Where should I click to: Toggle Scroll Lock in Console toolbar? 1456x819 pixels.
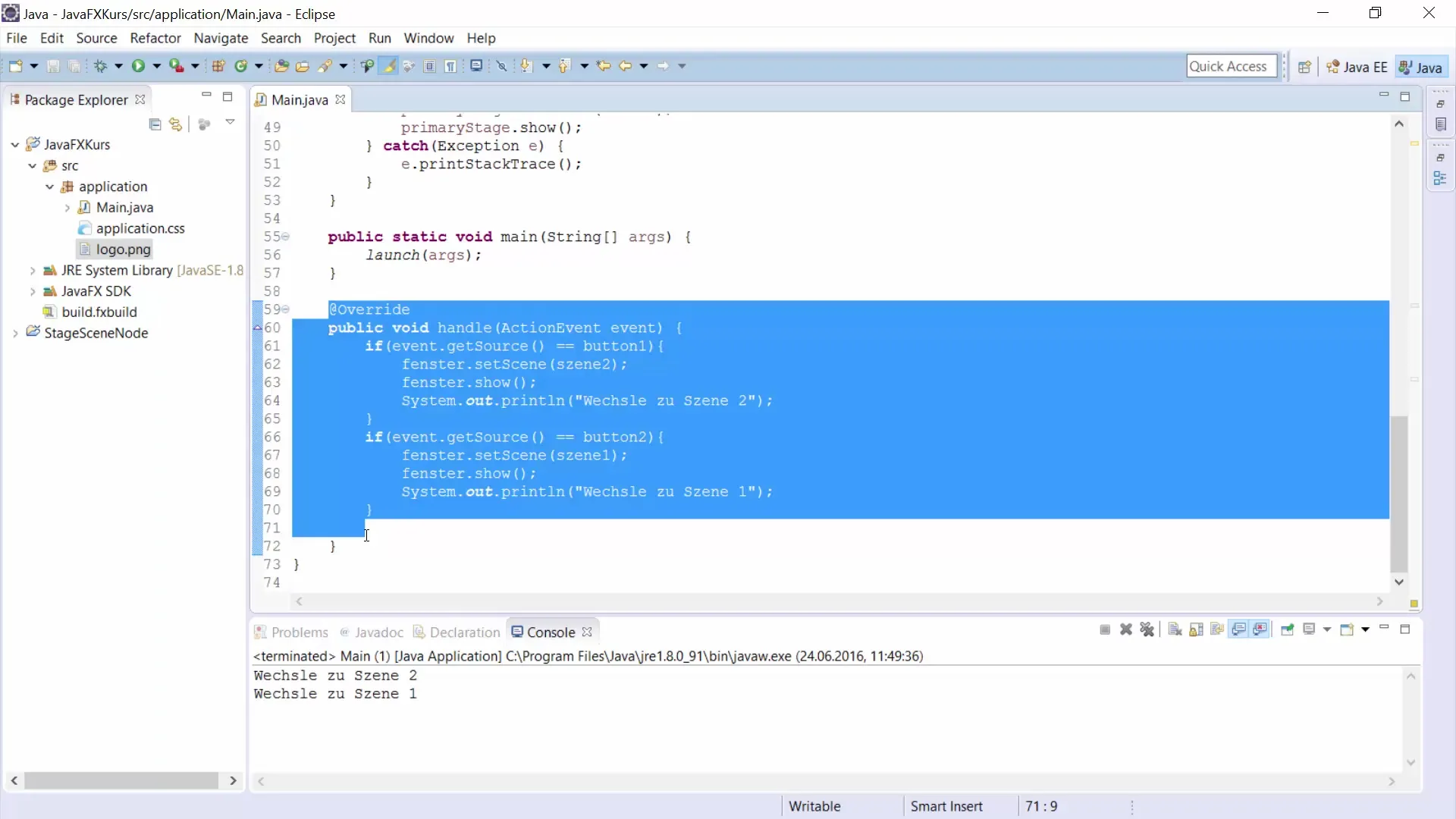coord(1196,629)
